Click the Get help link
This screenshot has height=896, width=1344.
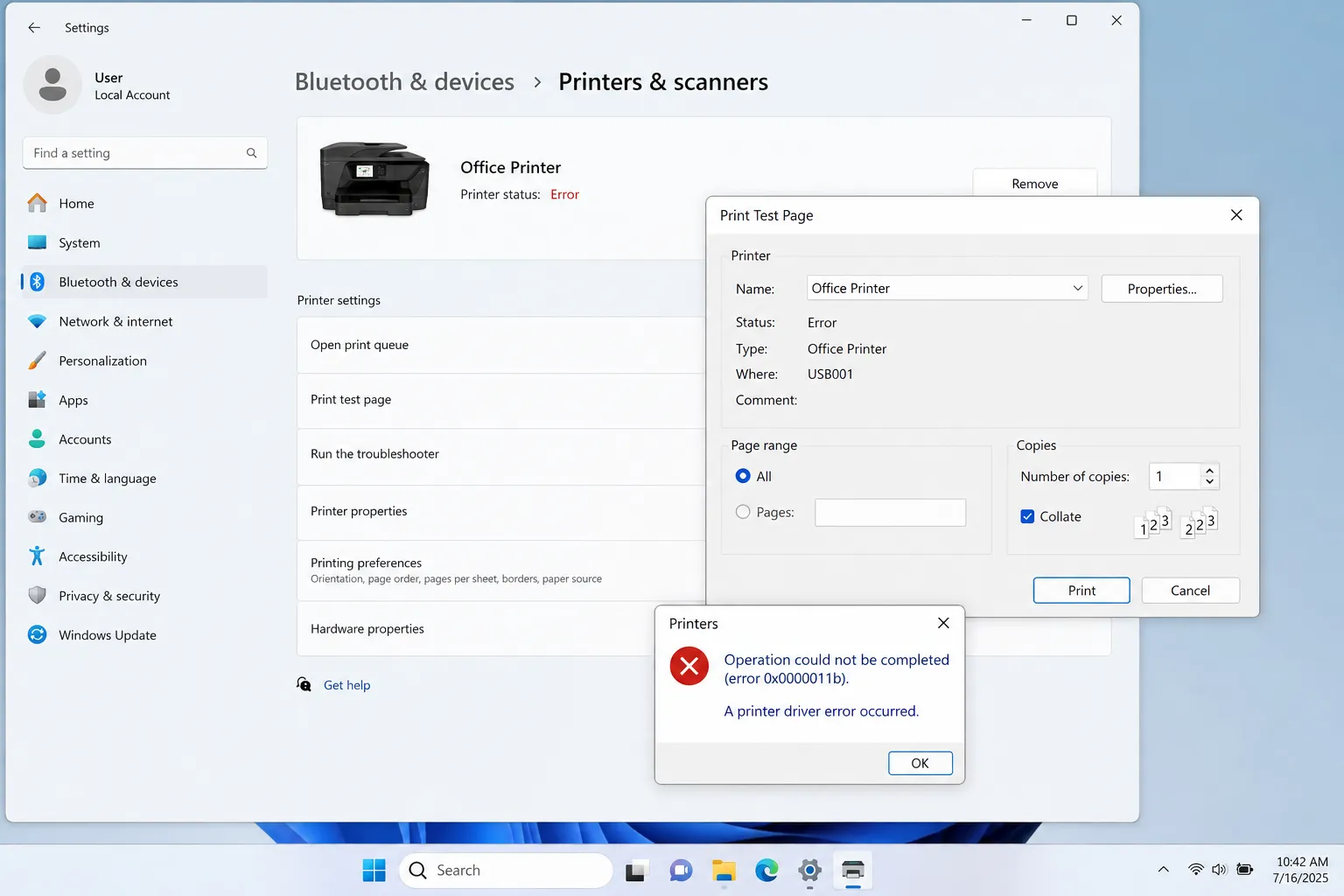tap(346, 685)
